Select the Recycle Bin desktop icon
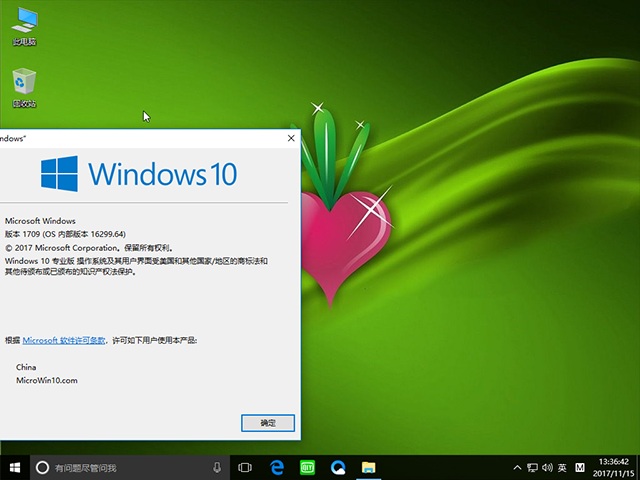This screenshot has height=480, width=640. tap(24, 88)
